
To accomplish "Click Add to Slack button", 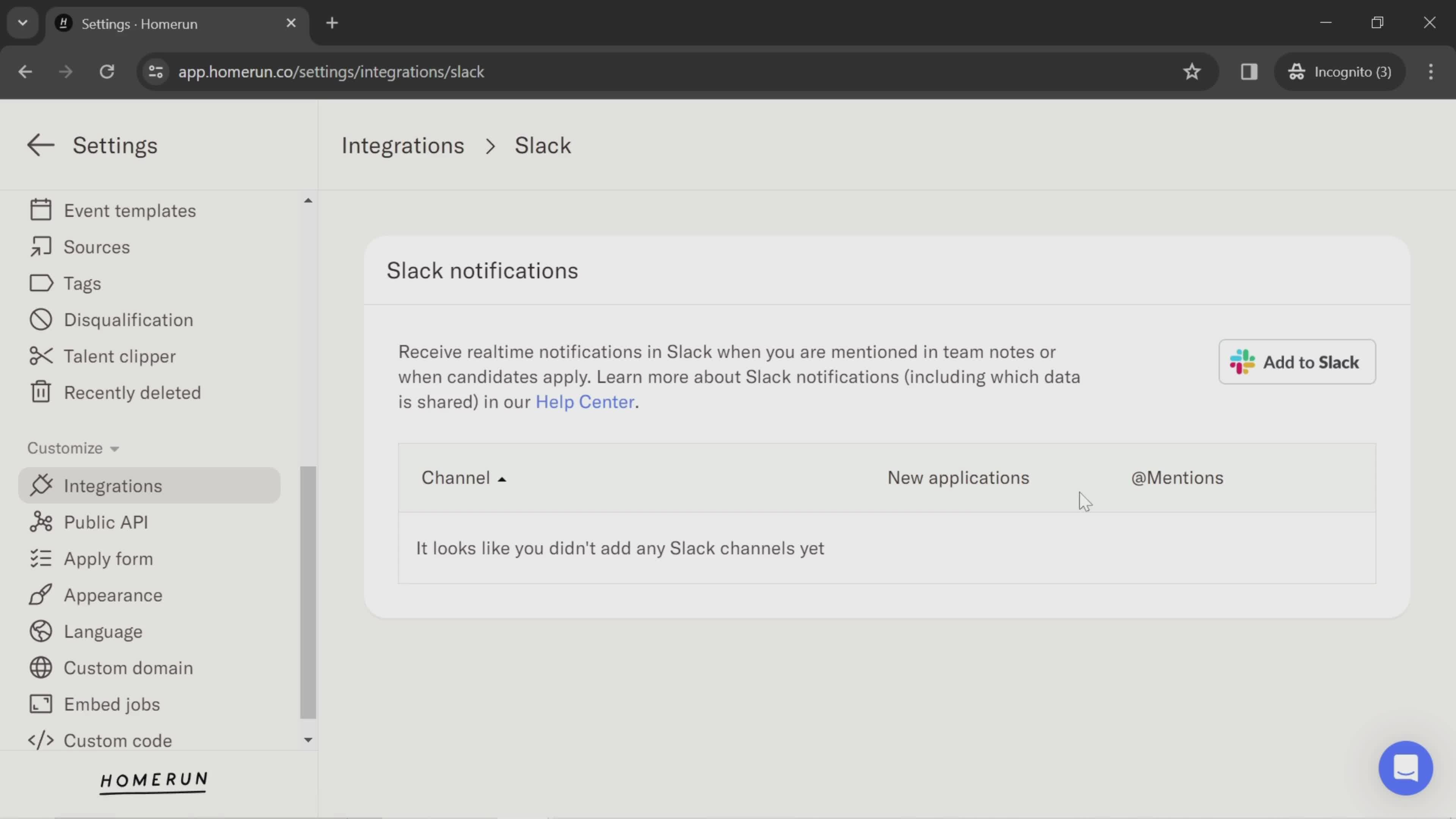I will pyautogui.click(x=1297, y=362).
